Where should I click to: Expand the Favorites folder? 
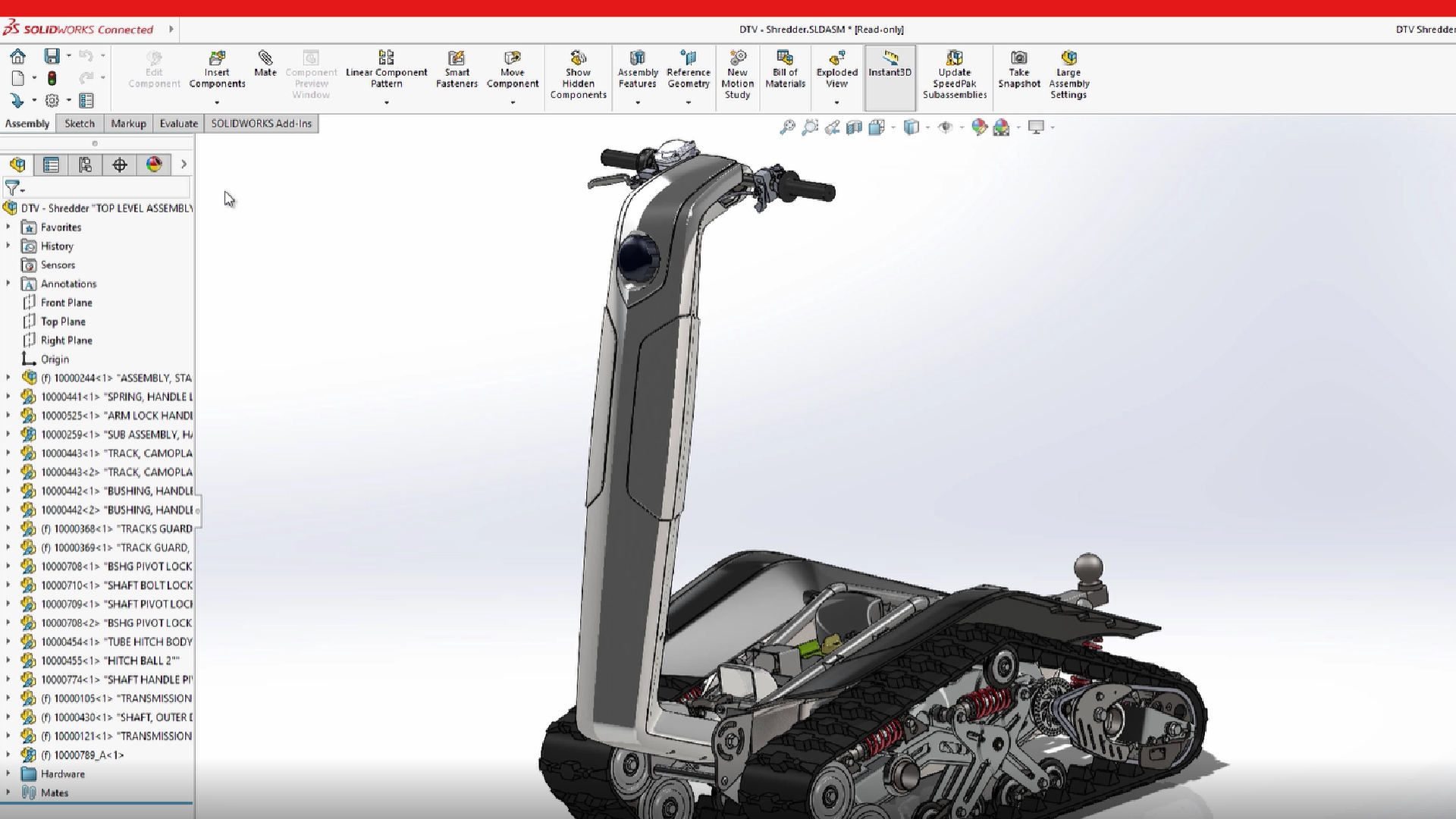[x=8, y=227]
